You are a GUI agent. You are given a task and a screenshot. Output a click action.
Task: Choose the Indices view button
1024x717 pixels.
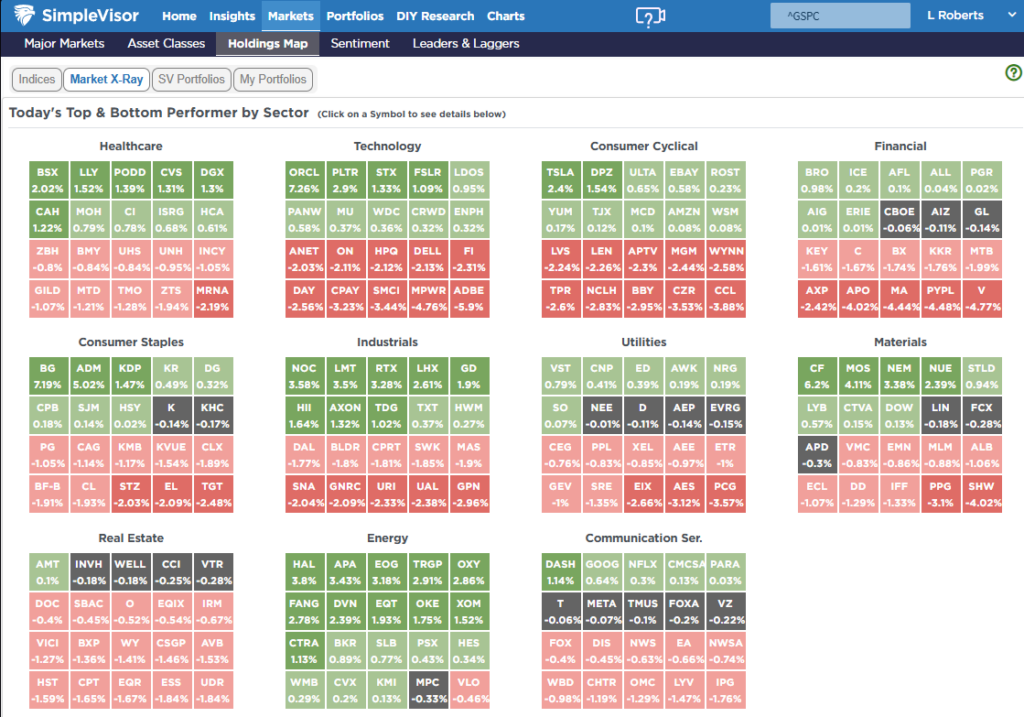37,79
